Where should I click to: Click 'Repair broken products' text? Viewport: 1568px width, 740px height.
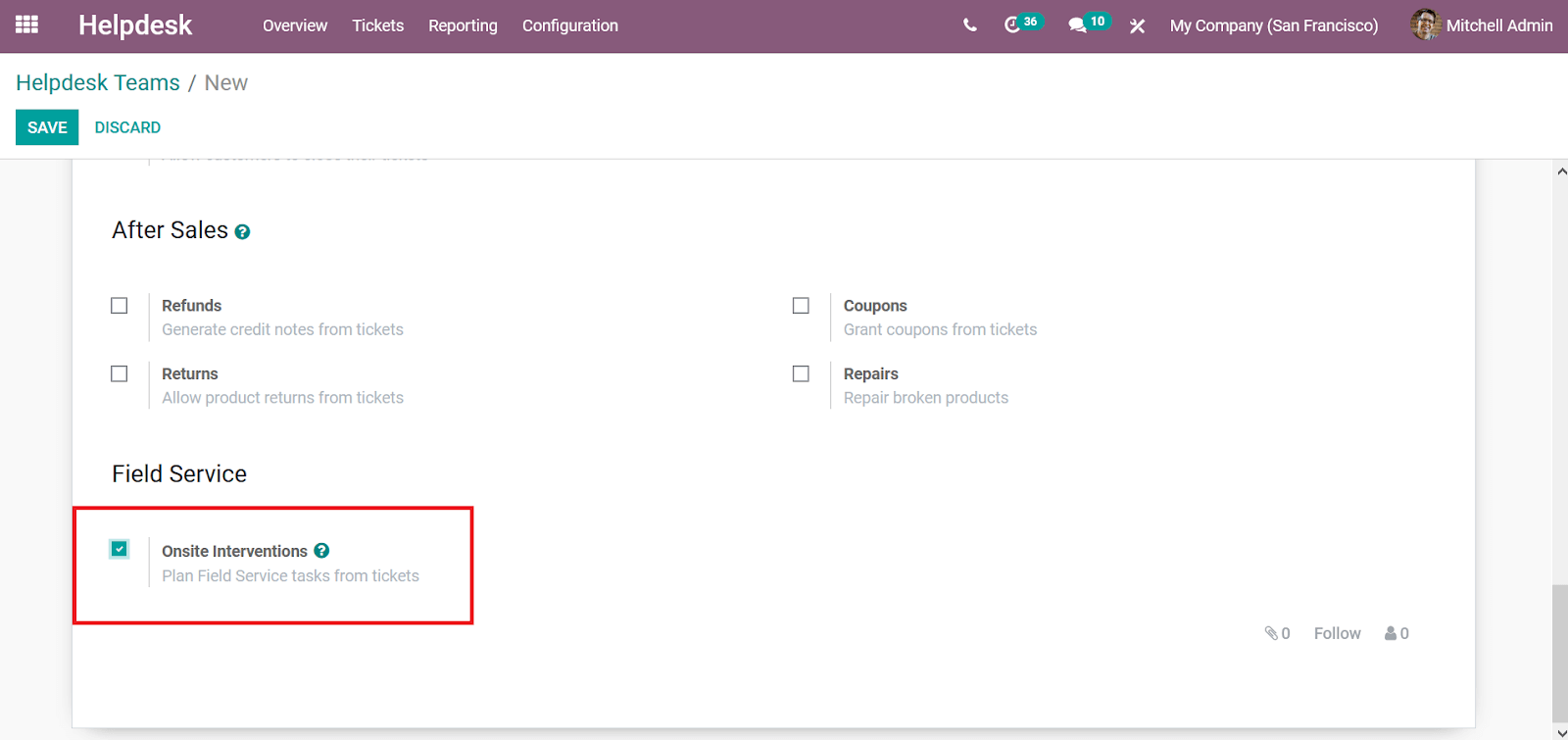926,397
